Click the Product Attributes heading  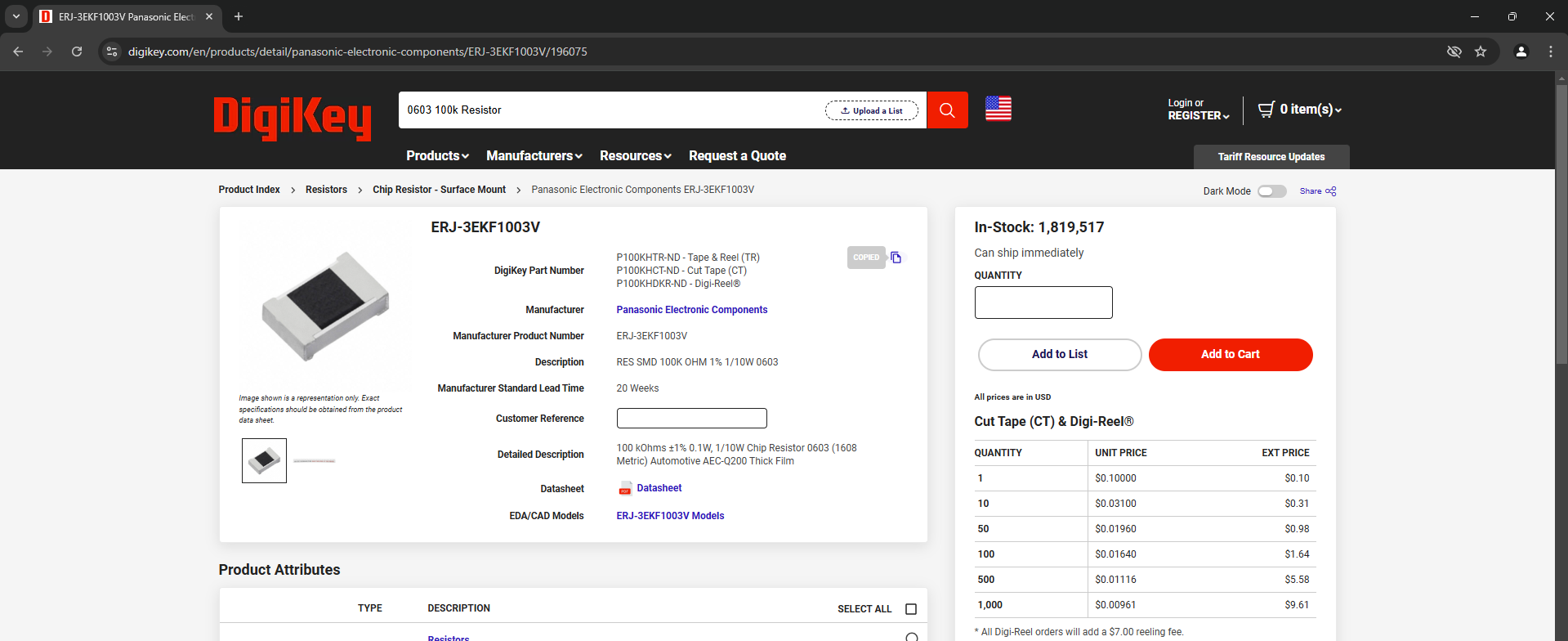[x=279, y=570]
